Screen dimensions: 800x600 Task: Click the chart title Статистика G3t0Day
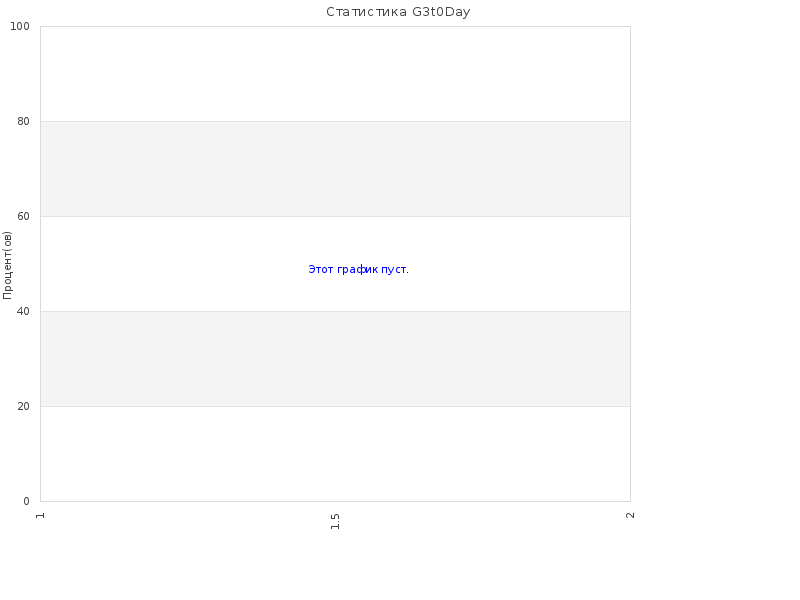398,12
